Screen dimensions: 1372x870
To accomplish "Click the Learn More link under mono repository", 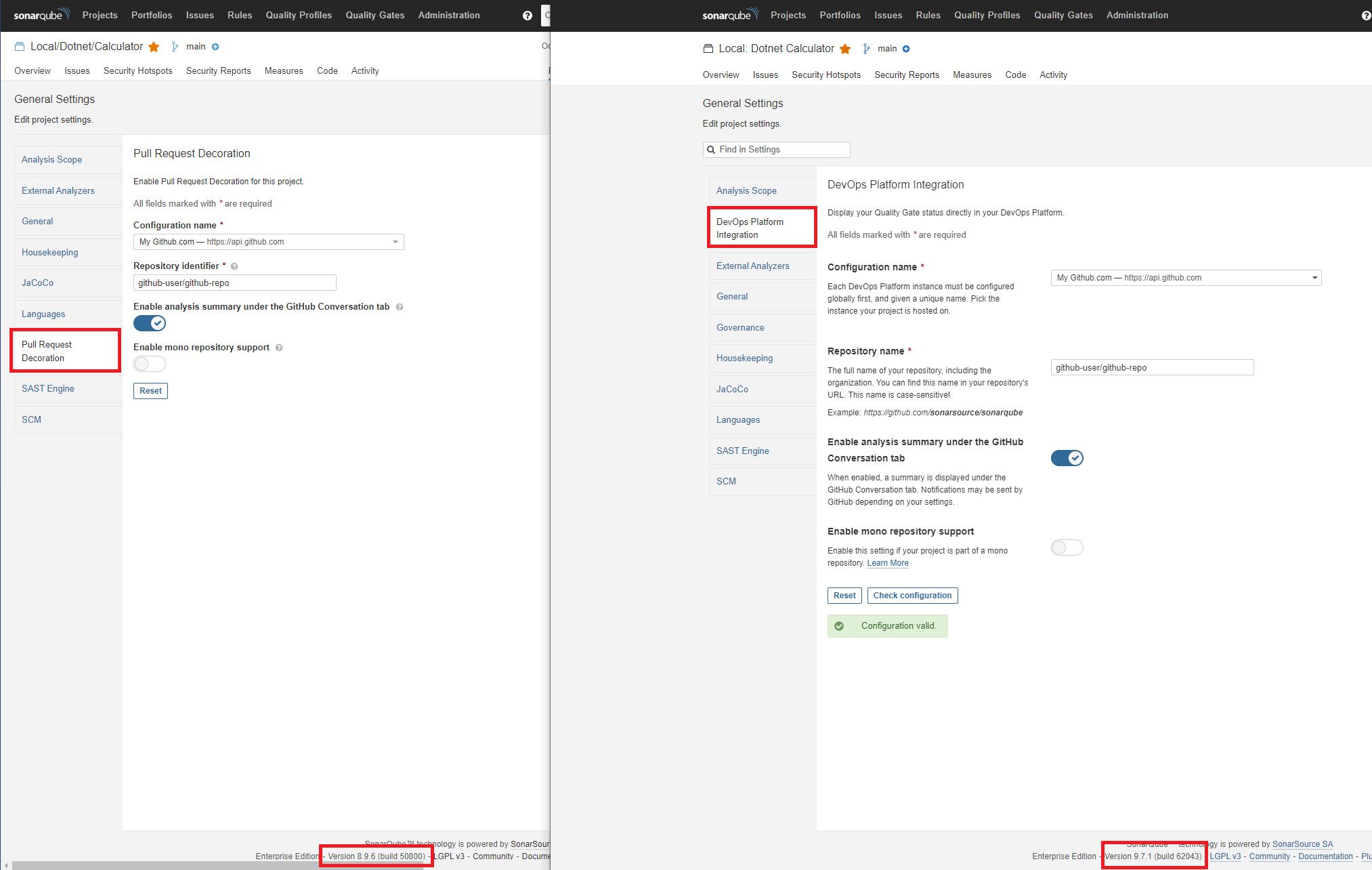I will 887,563.
